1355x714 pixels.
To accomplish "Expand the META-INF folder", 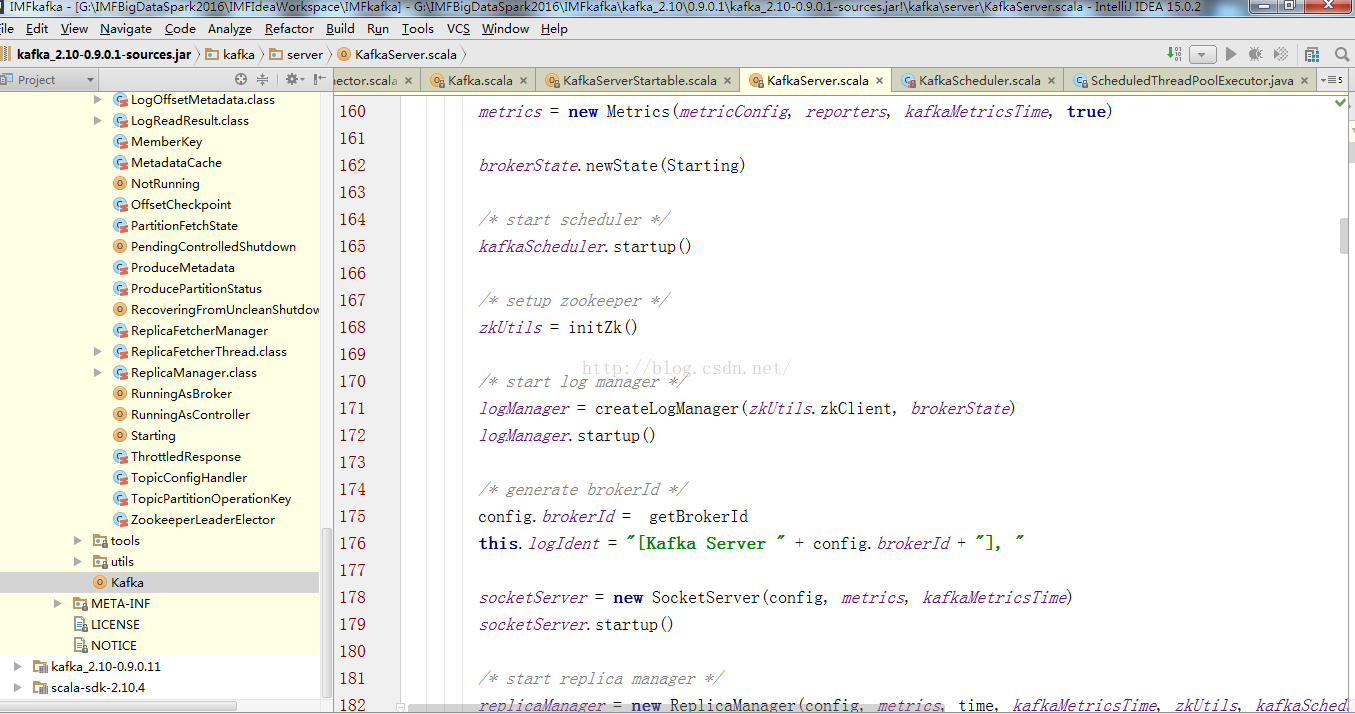I will 58,604.
